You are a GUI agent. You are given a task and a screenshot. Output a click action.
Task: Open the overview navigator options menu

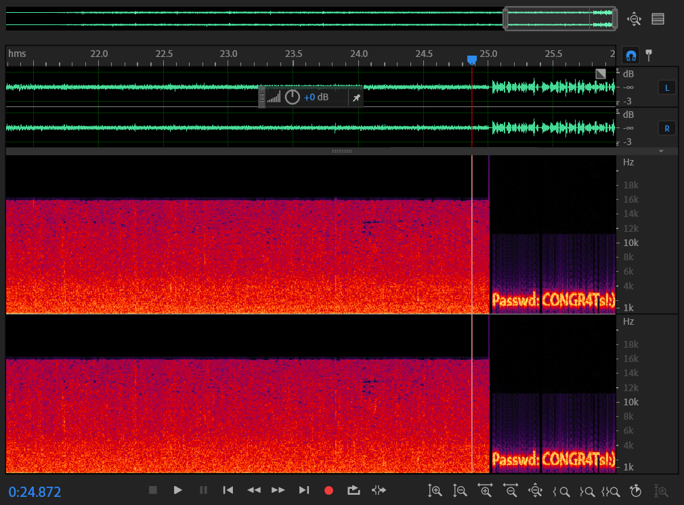tap(658, 19)
